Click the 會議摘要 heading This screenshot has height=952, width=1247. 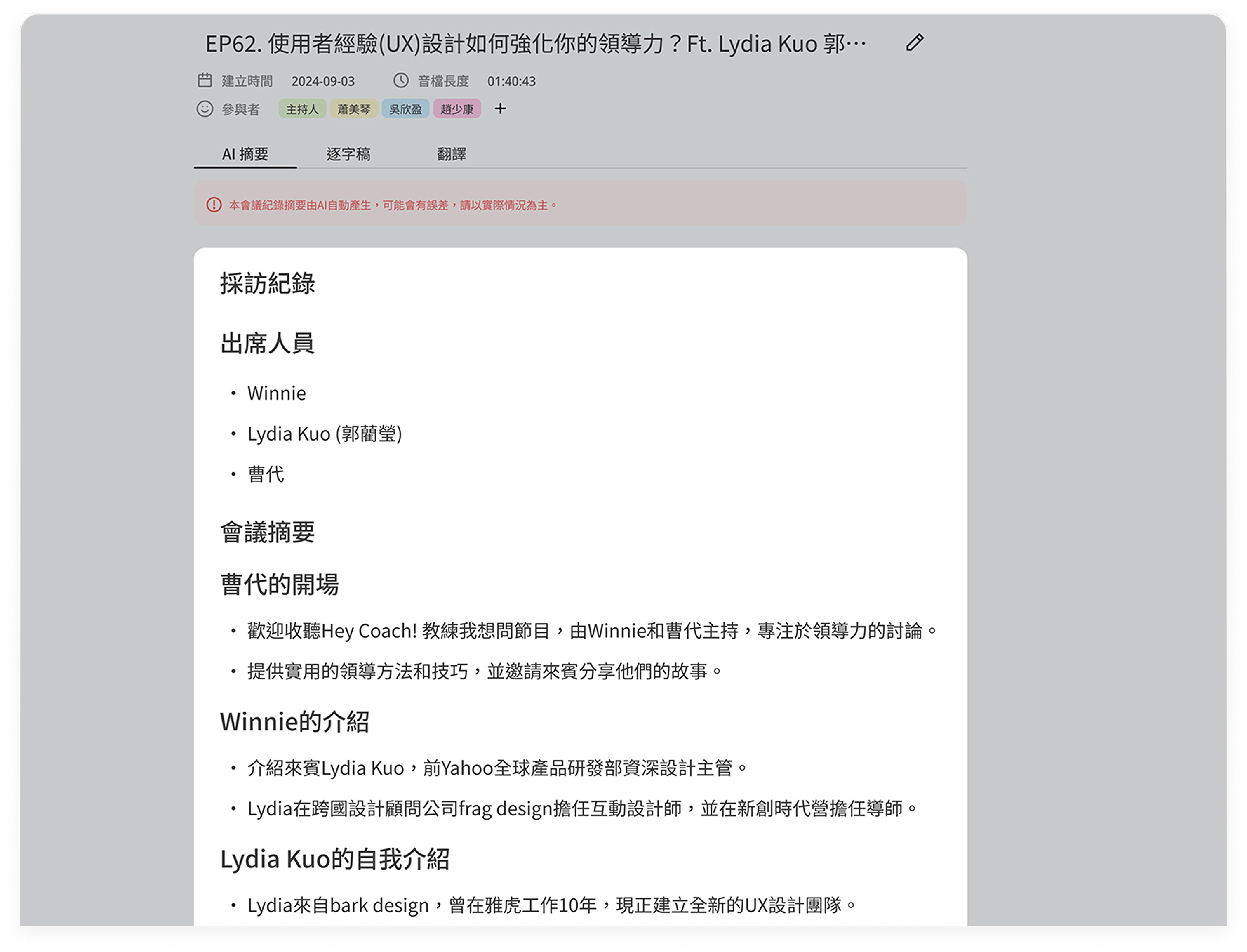(x=267, y=532)
